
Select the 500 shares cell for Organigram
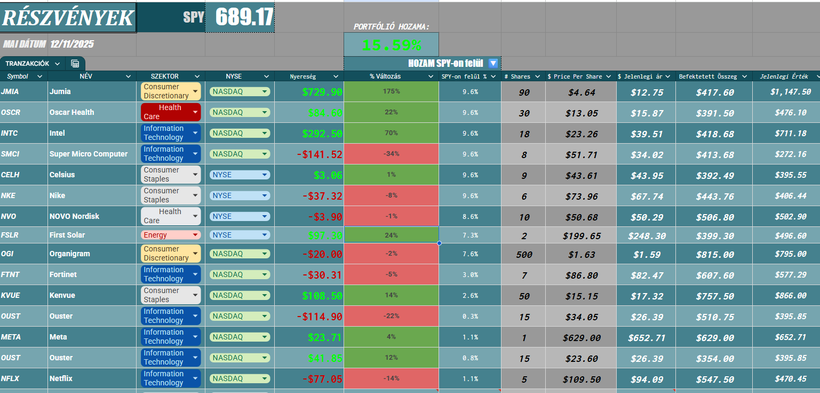[x=523, y=254]
